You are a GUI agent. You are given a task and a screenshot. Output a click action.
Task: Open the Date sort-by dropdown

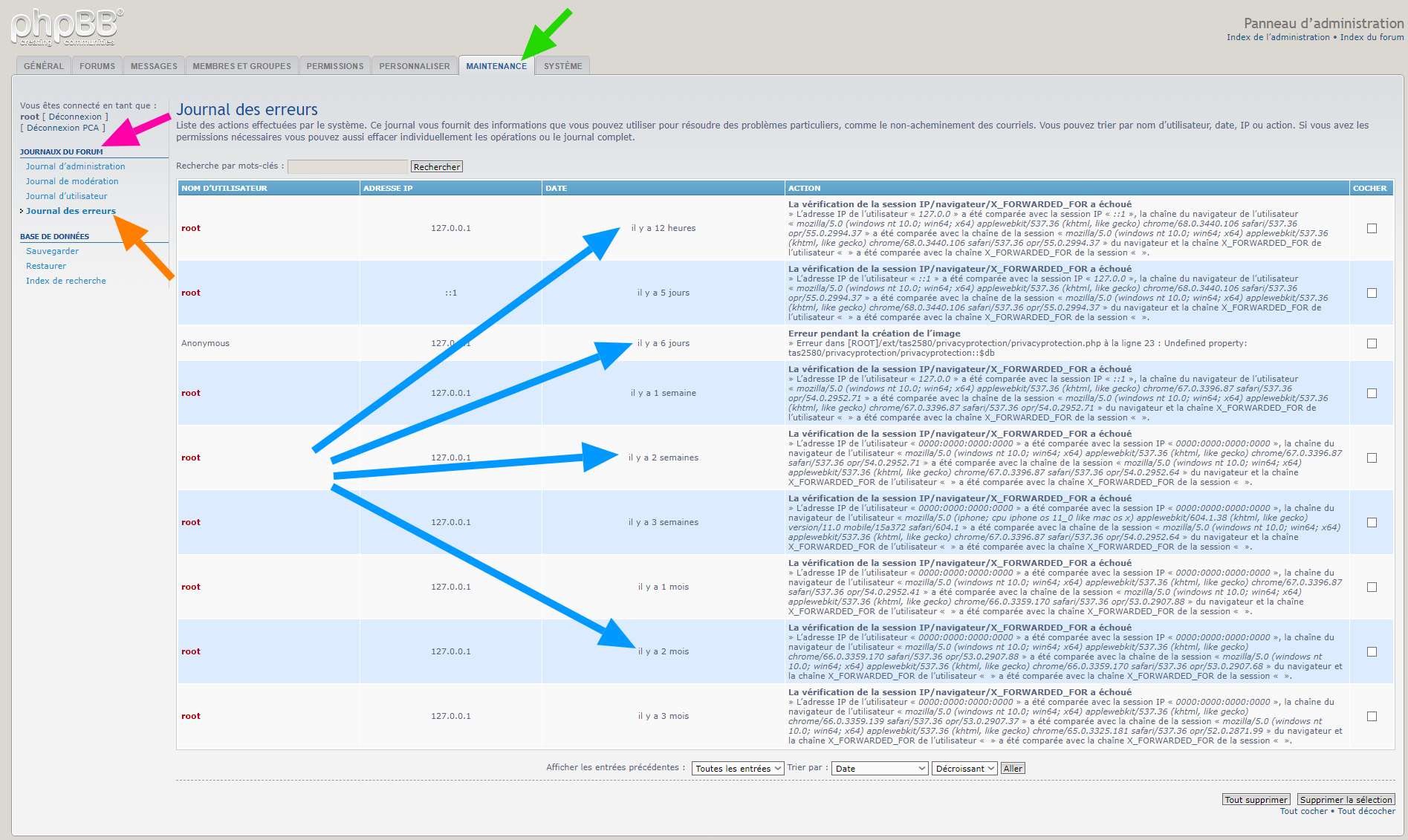[880, 769]
